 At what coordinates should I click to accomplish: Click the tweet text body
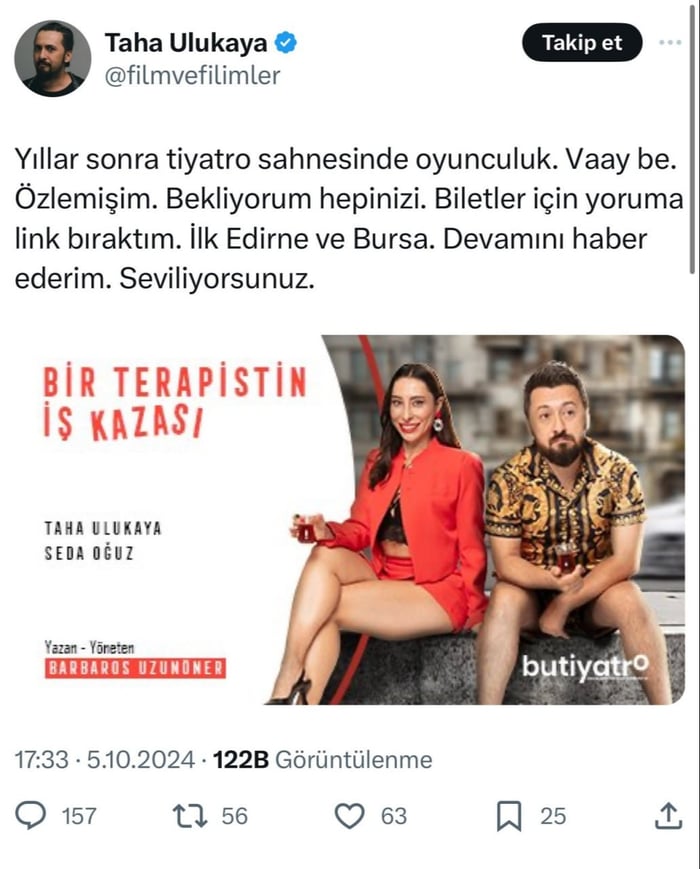pos(349,219)
